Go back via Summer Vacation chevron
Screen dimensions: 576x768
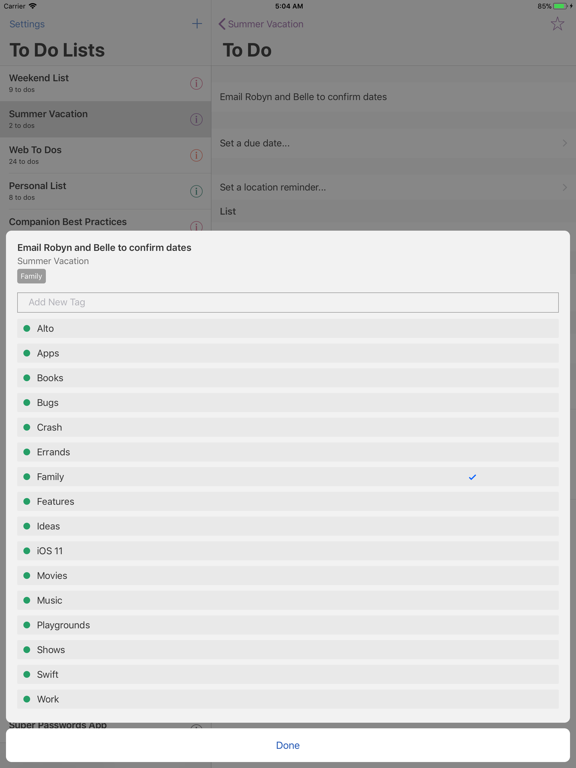click(x=261, y=24)
